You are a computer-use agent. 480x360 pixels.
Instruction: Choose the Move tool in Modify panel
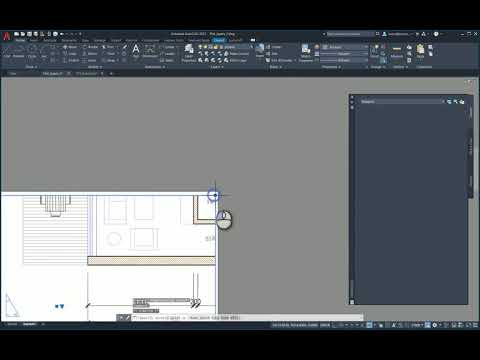(70, 47)
